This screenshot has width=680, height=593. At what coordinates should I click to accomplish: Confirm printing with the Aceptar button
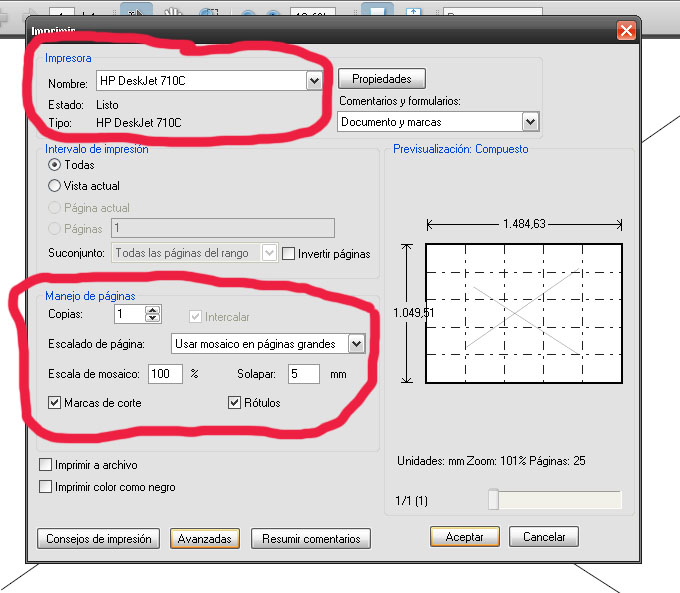[464, 537]
